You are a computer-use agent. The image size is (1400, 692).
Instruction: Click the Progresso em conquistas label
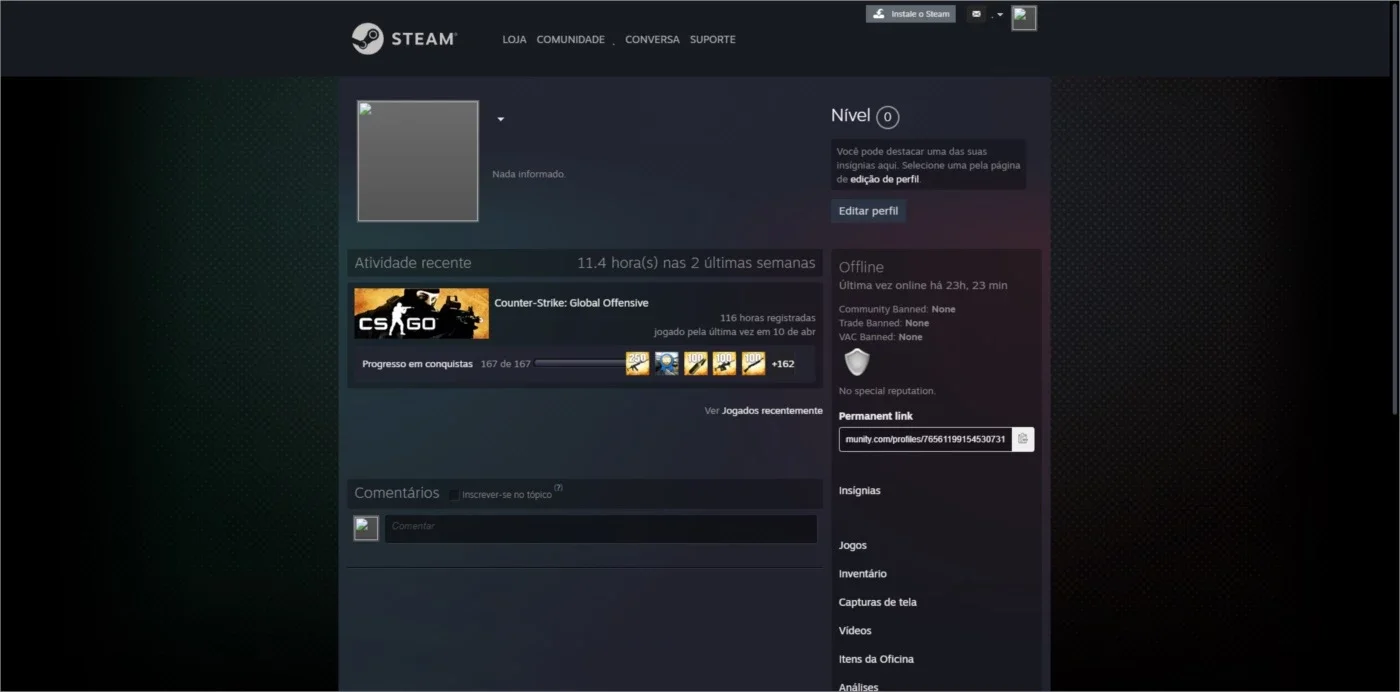417,364
